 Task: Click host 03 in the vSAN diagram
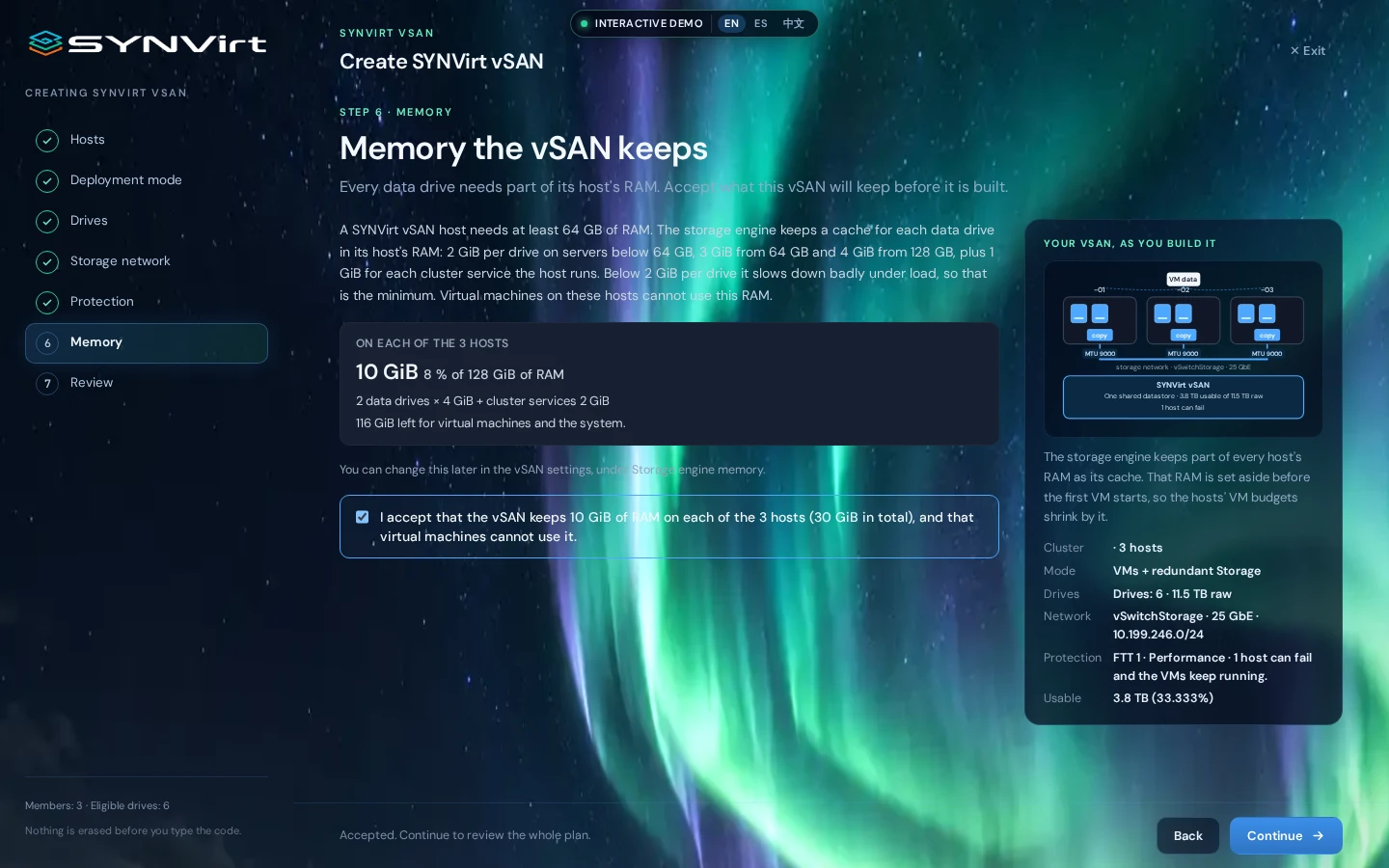tap(1267, 320)
